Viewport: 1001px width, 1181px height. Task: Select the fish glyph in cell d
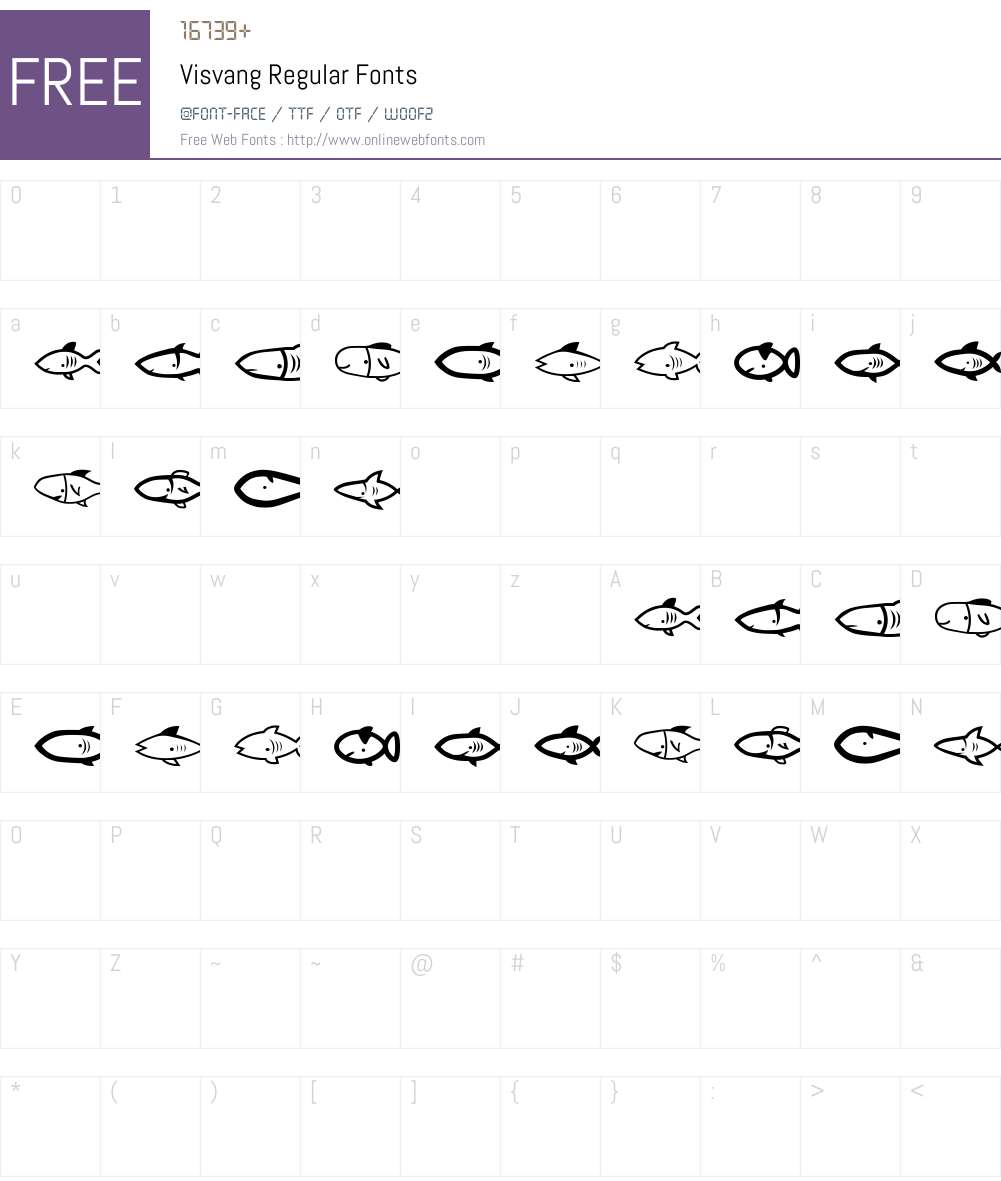tap(368, 362)
